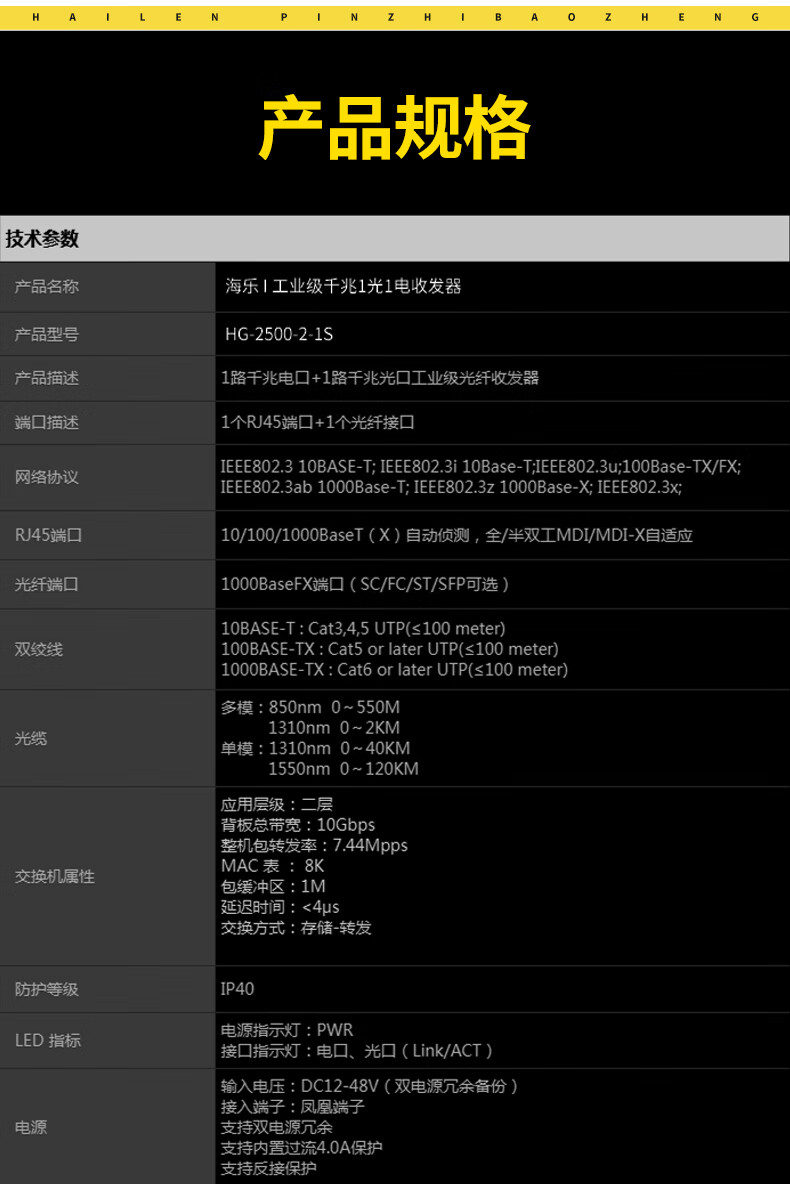Click the 光纤端口 label
Screen dimensions: 790x1184
[x=47, y=584]
